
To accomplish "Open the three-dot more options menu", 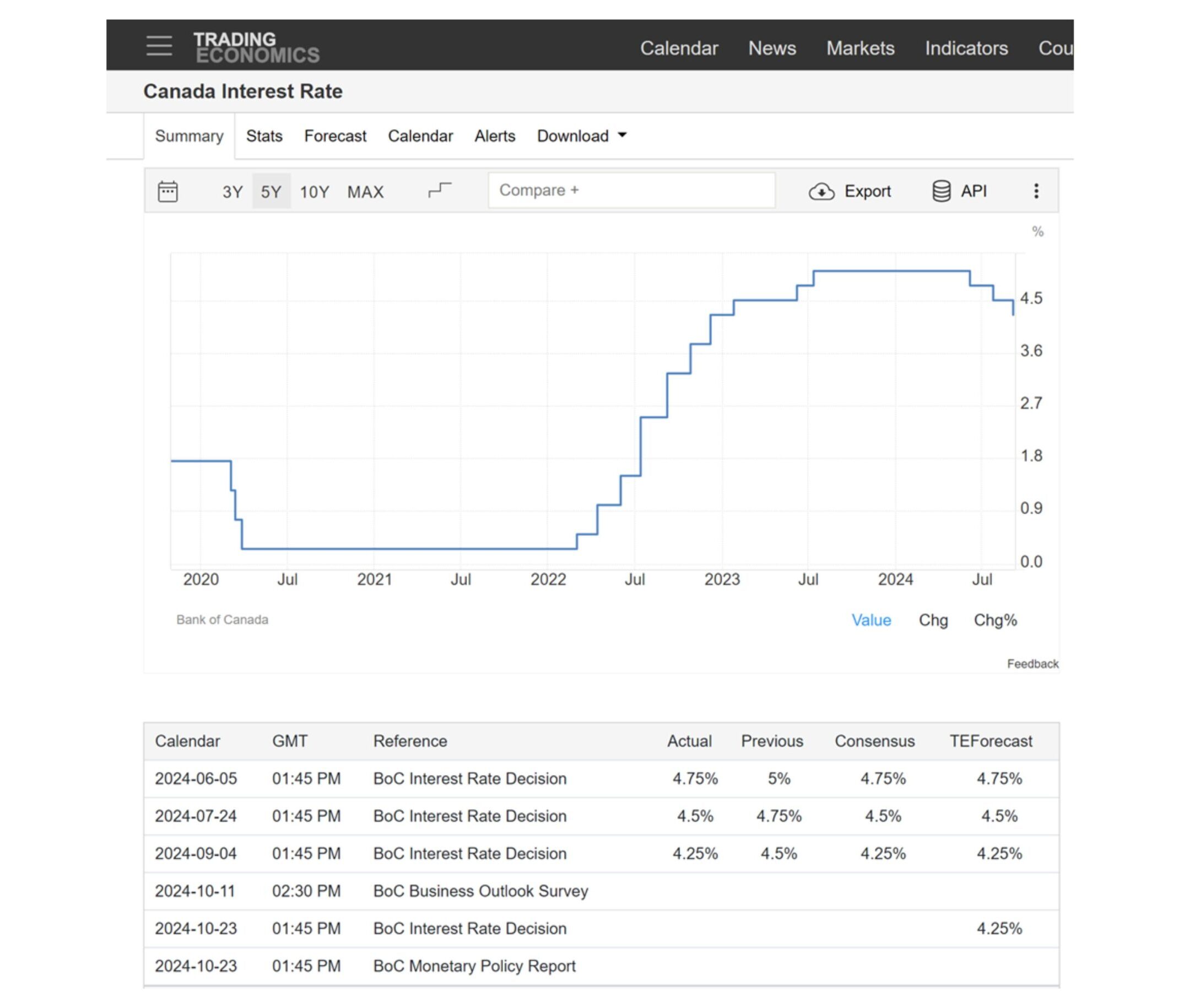I will [x=1036, y=191].
